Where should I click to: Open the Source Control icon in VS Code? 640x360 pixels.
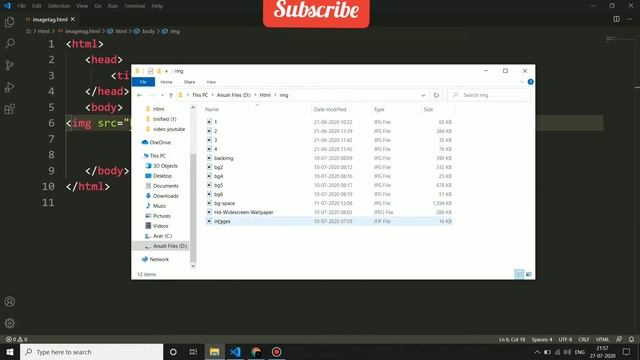[x=9, y=65]
